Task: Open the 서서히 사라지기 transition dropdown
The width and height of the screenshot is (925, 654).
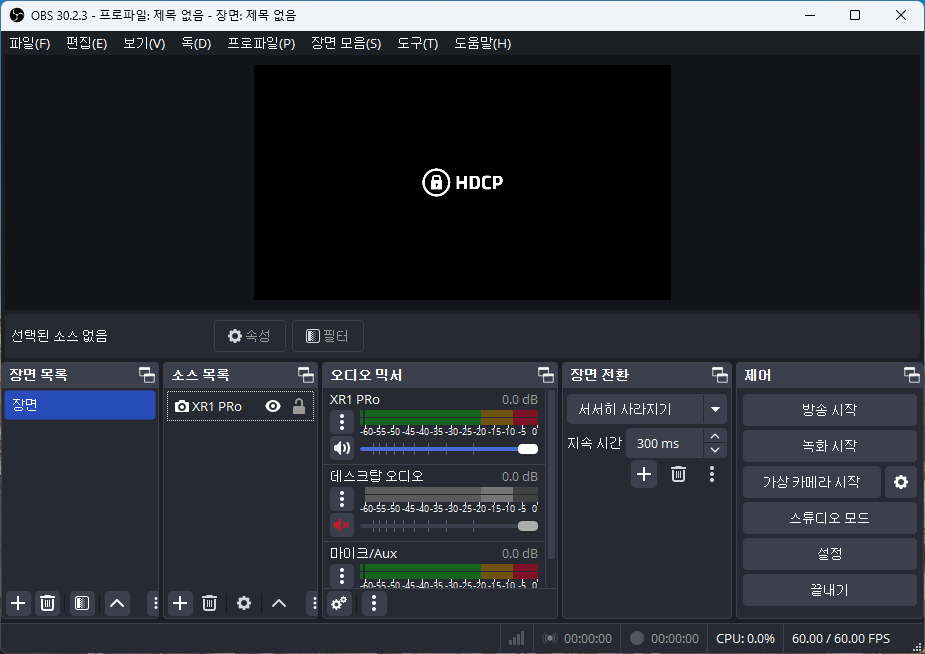Action: (x=646, y=408)
